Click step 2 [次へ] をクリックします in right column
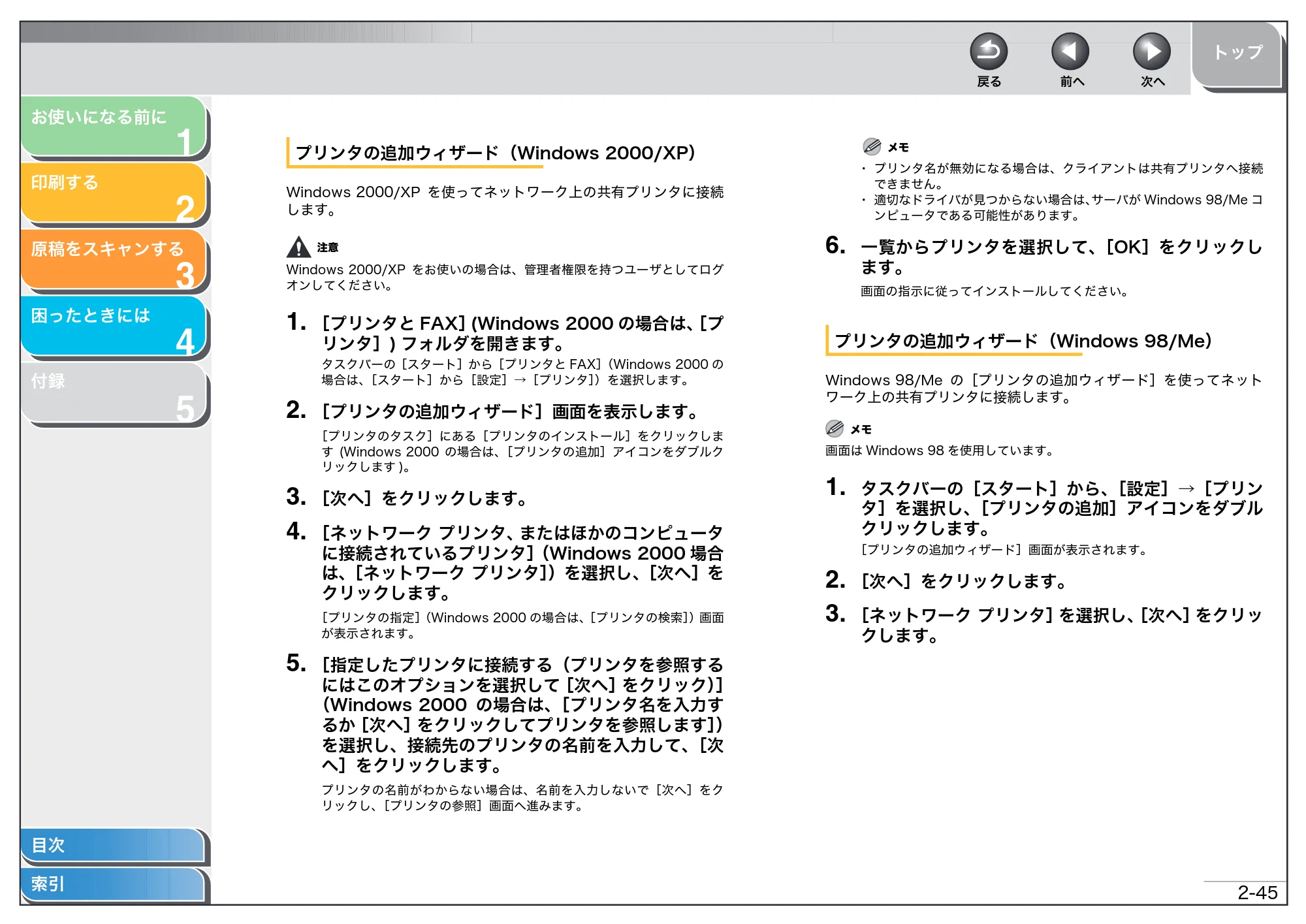Screen dimensions: 1306x924 click(964, 581)
